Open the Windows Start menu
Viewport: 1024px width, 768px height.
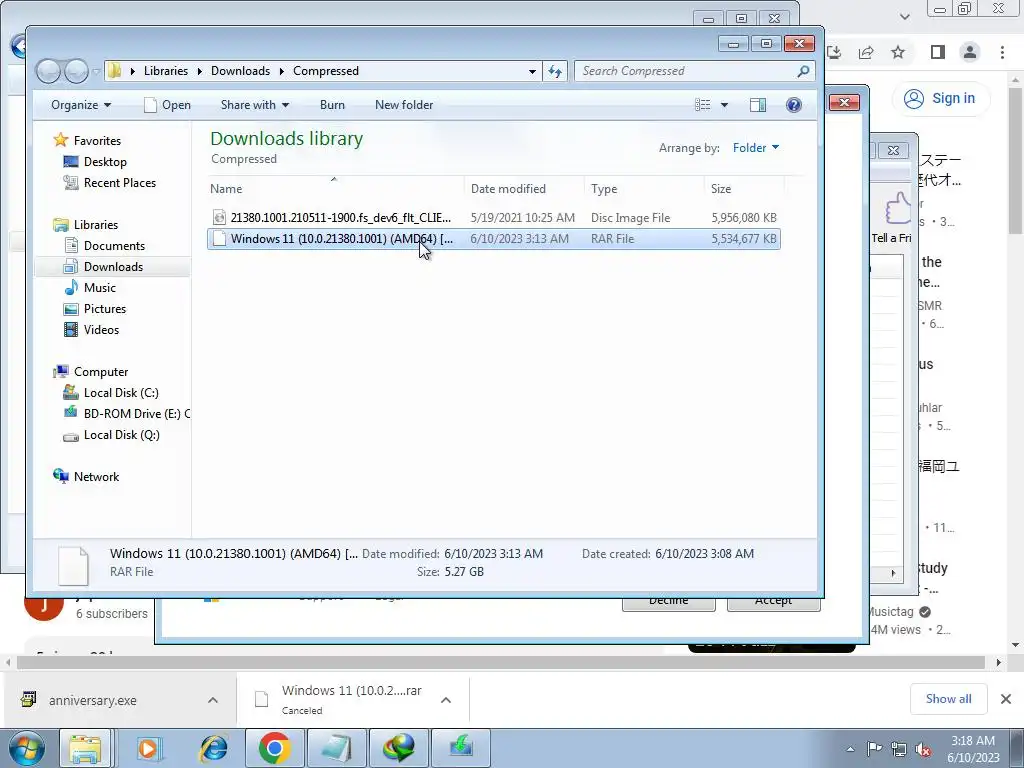click(27, 748)
